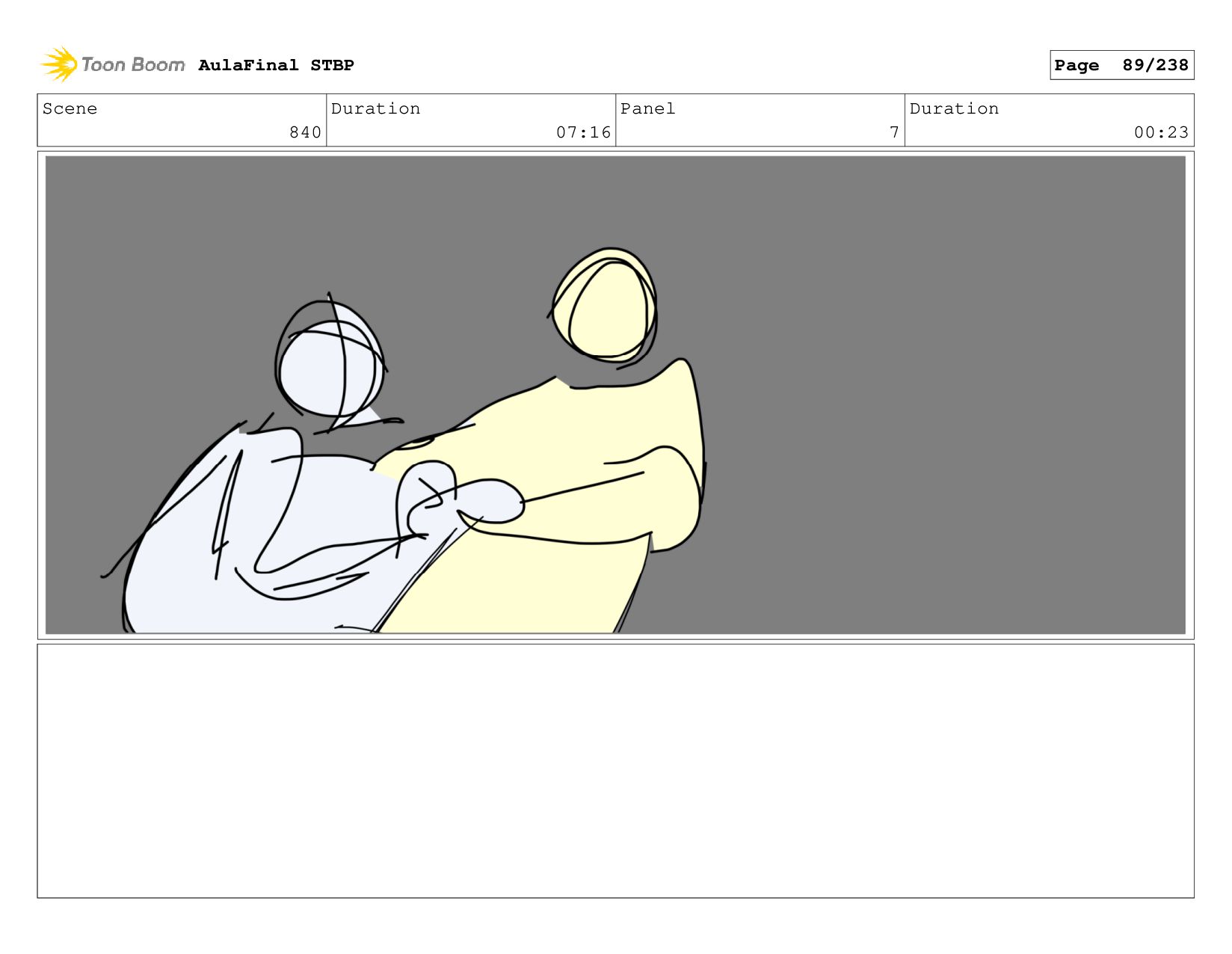Click the panel number '7'

pos(894,132)
